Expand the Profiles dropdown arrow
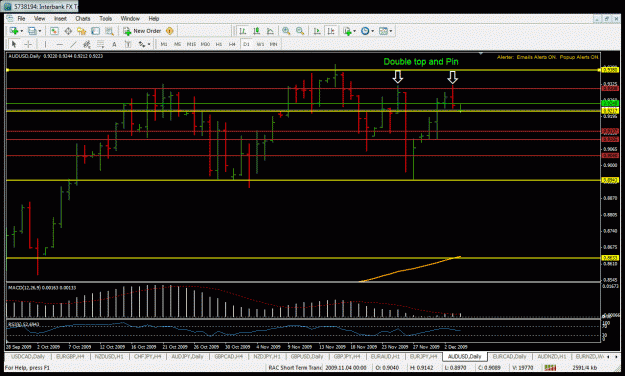The width and height of the screenshot is (625, 376). coord(39,31)
